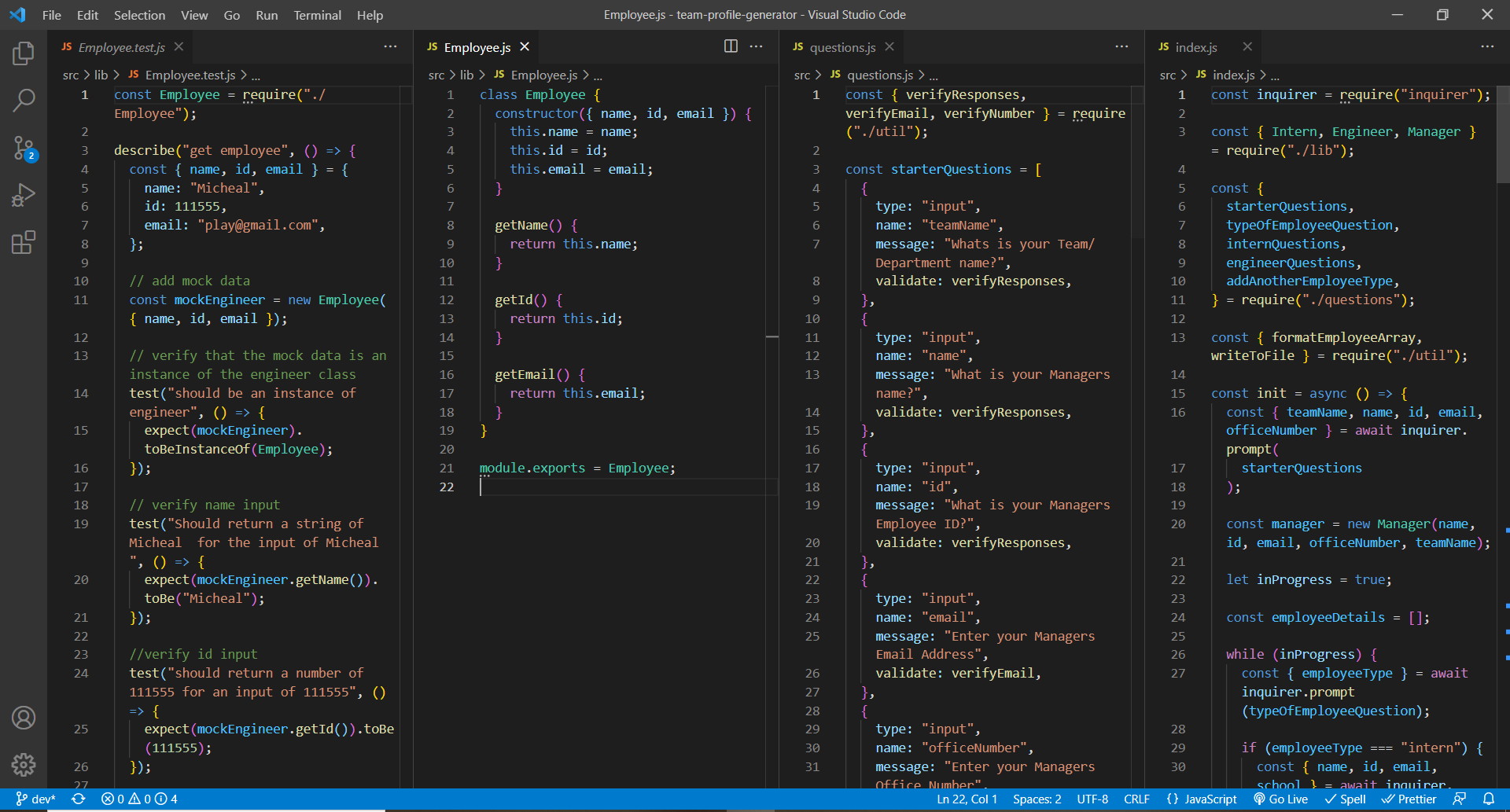Image resolution: width=1510 pixels, height=812 pixels.
Task: Click the info count 4 in status bar
Action: [167, 799]
